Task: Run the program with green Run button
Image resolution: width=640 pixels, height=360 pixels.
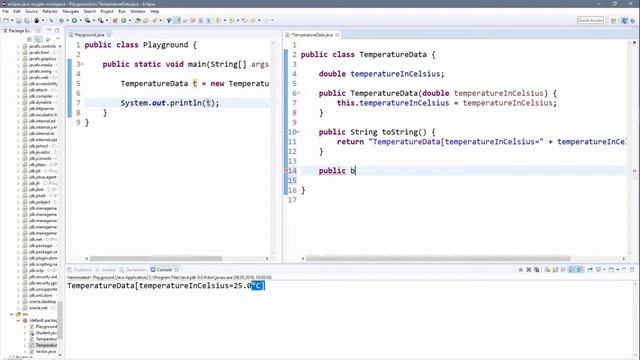Action: (x=74, y=20)
